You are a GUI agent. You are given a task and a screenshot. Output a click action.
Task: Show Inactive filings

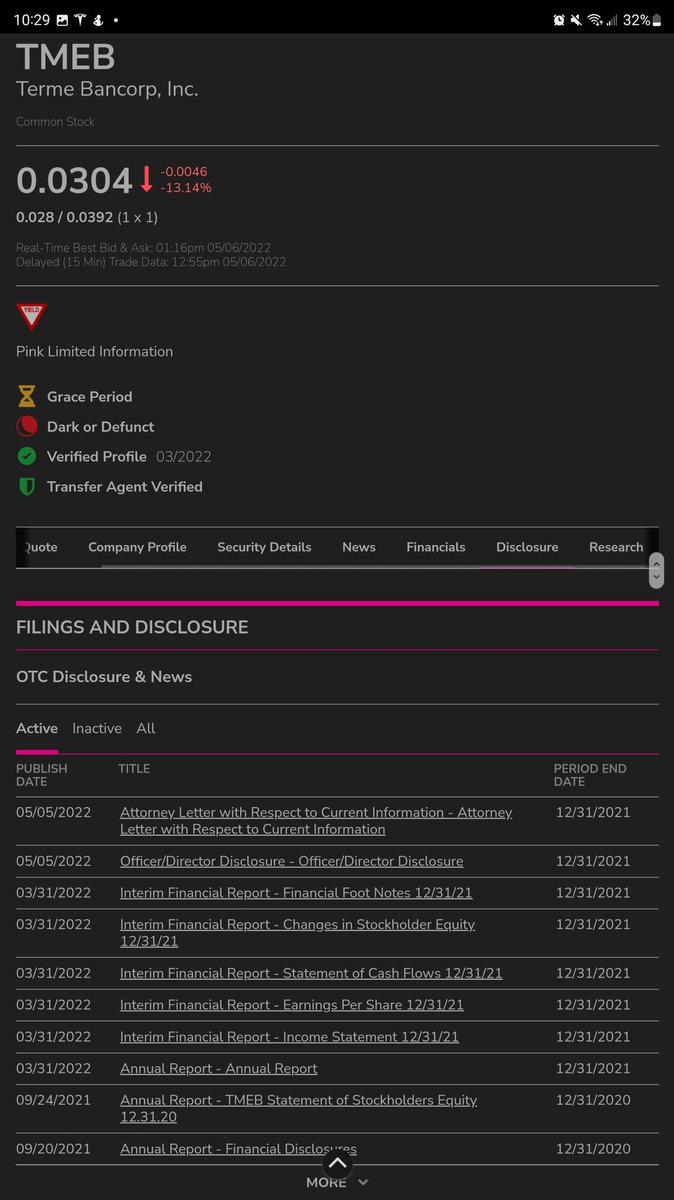tap(97, 728)
